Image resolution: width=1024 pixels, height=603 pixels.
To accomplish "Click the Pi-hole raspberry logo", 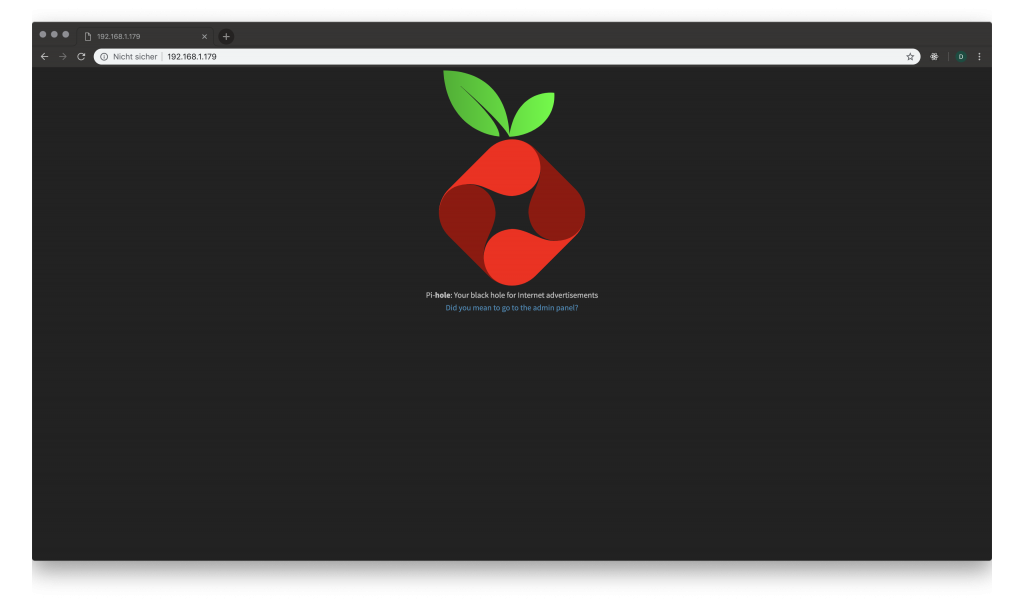I will tap(512, 178).
